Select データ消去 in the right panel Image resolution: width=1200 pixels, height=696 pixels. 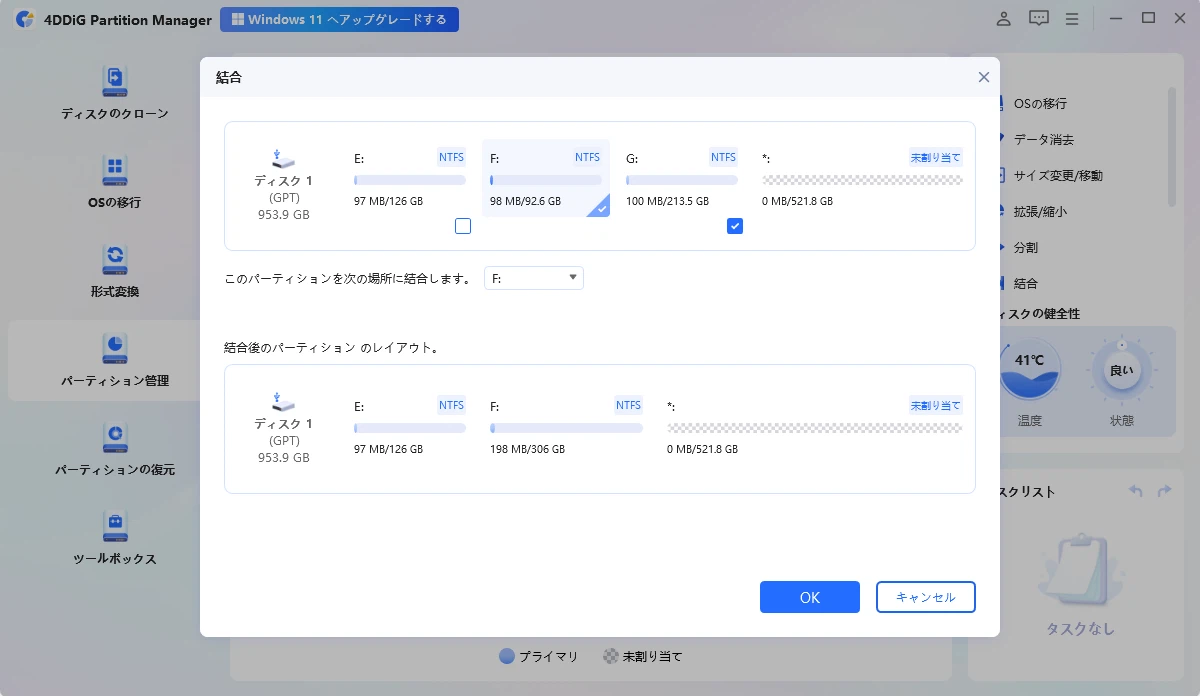point(1043,139)
